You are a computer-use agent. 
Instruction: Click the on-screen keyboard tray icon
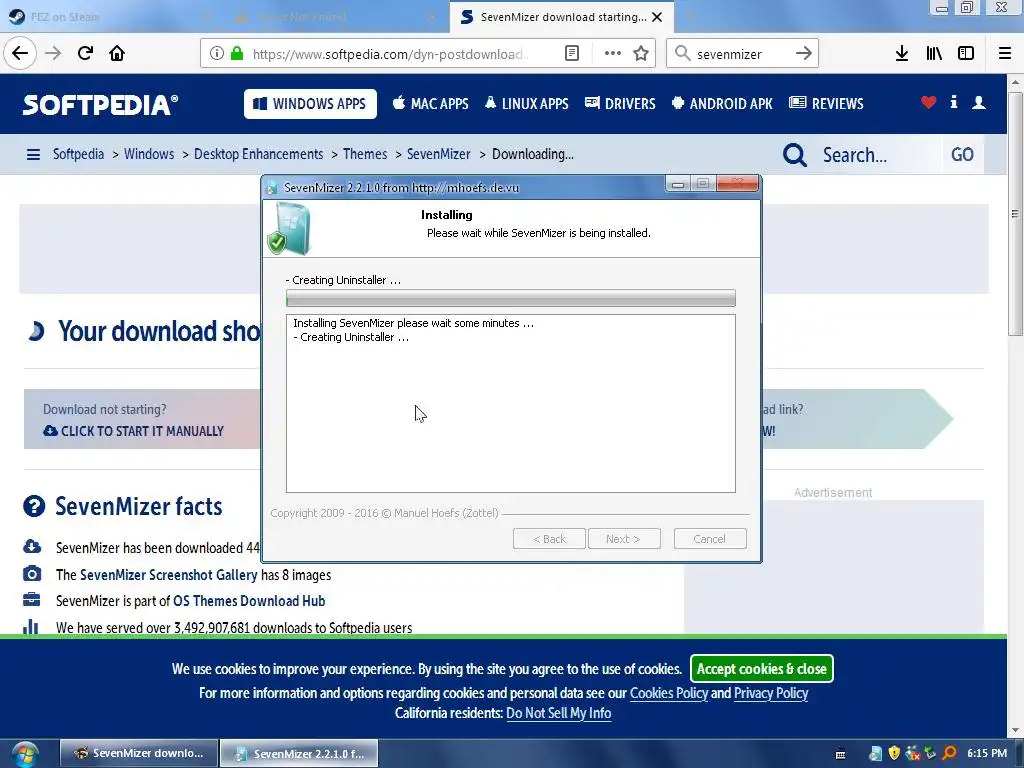840,754
